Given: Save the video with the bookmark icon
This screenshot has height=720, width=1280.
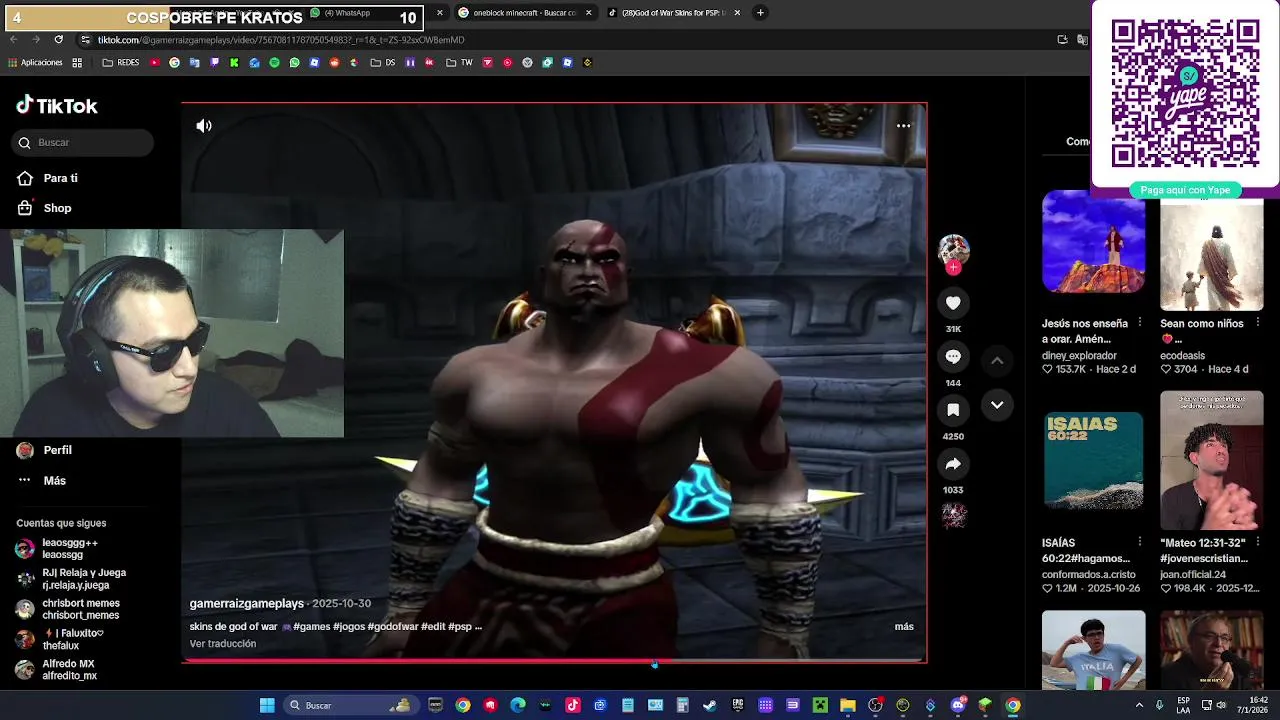Looking at the screenshot, I should click(x=953, y=410).
